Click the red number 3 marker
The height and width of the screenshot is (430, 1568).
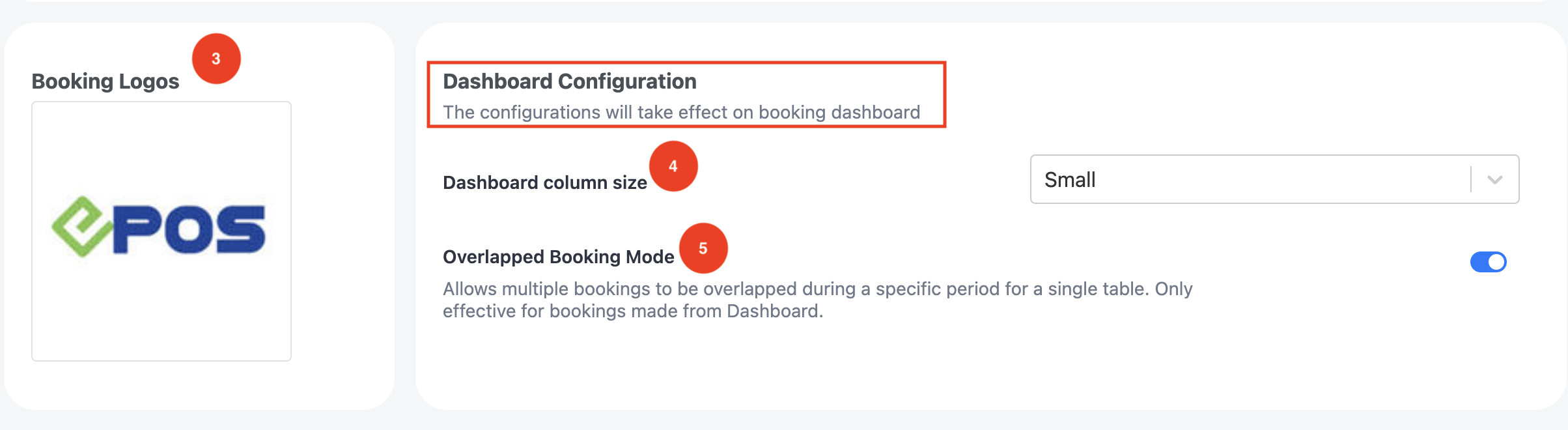(x=216, y=59)
